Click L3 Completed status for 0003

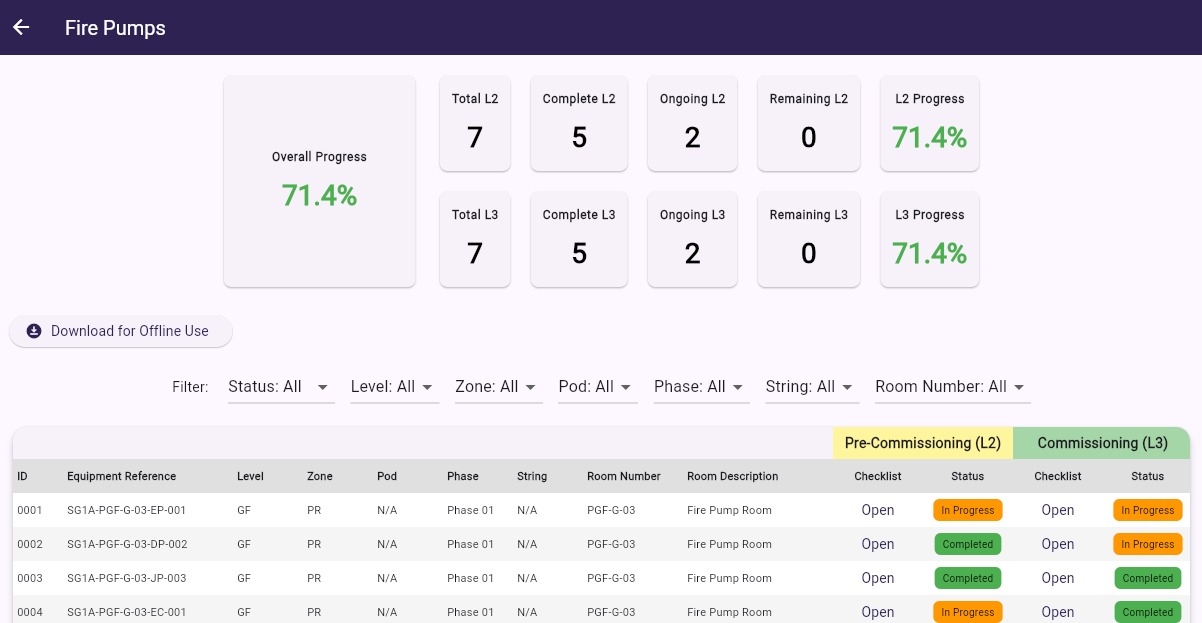pos(1148,578)
